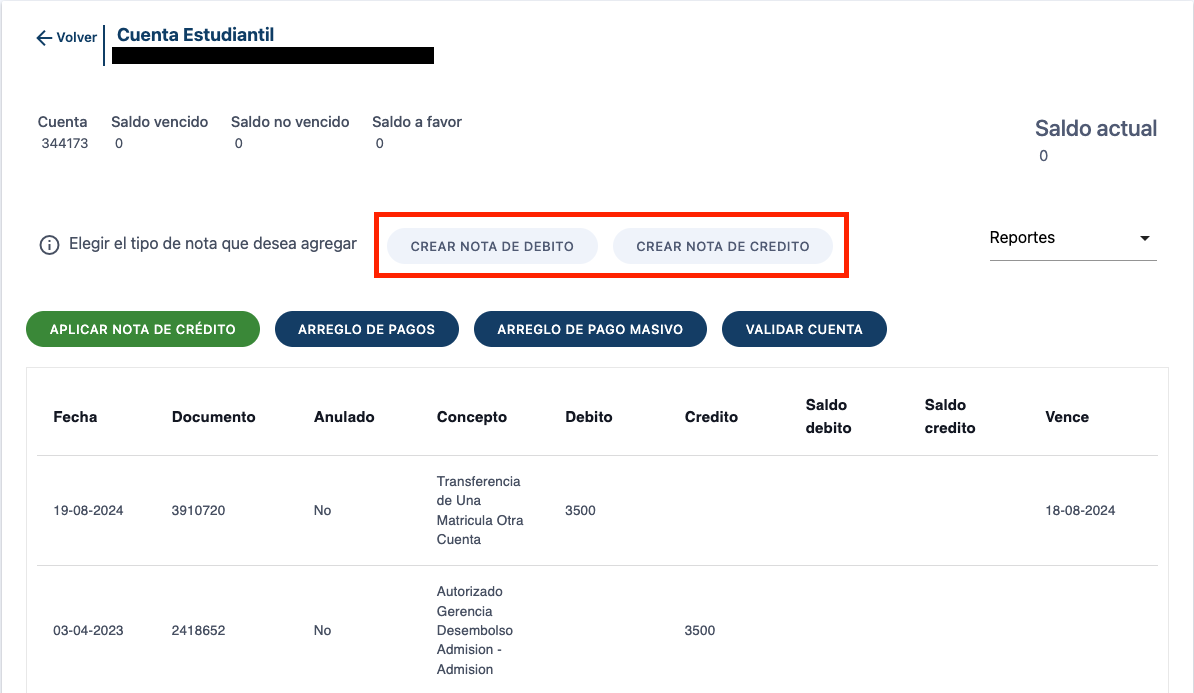Click the Concepto column header

tap(471, 417)
